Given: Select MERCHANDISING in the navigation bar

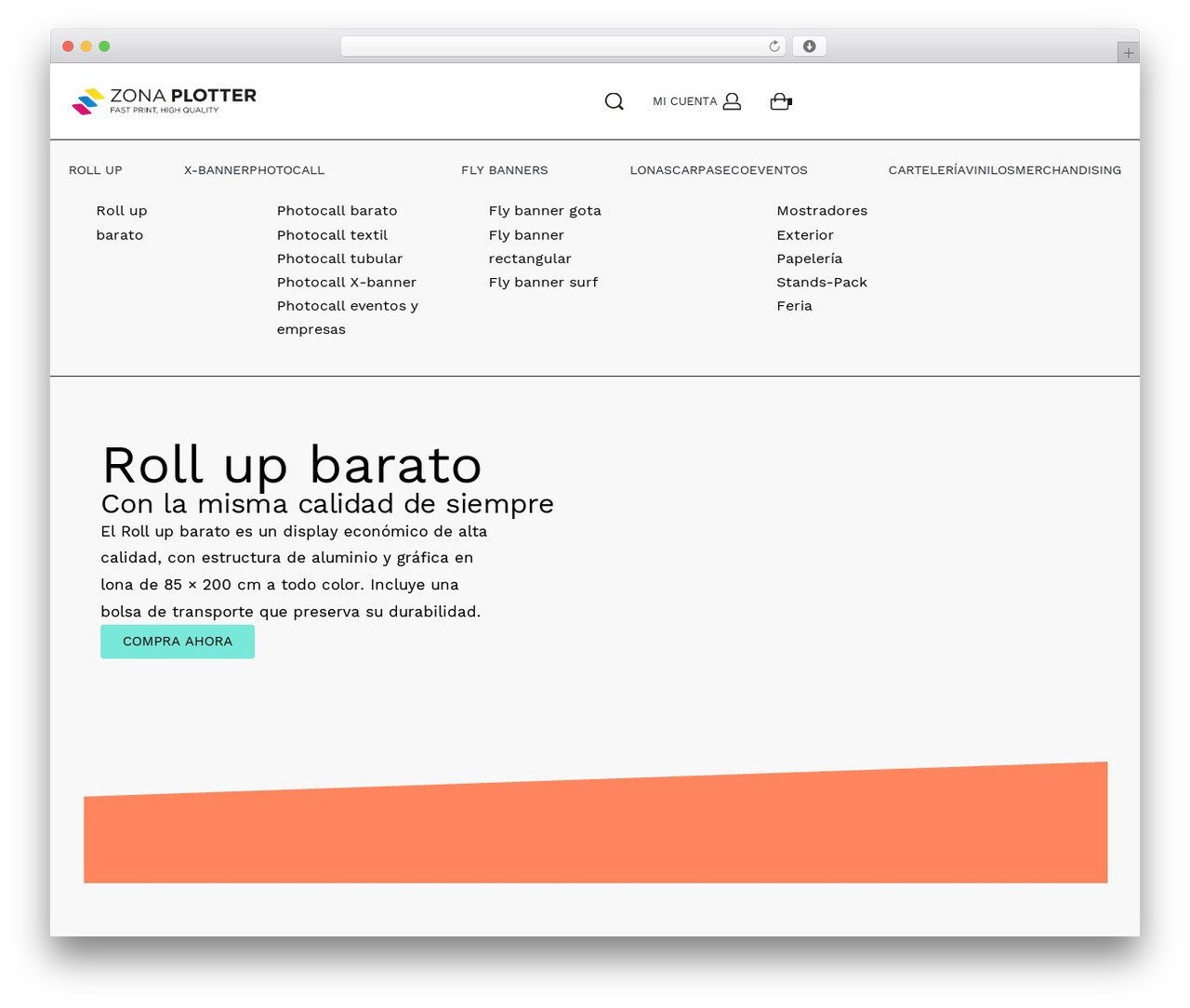Looking at the screenshot, I should 1068,170.
